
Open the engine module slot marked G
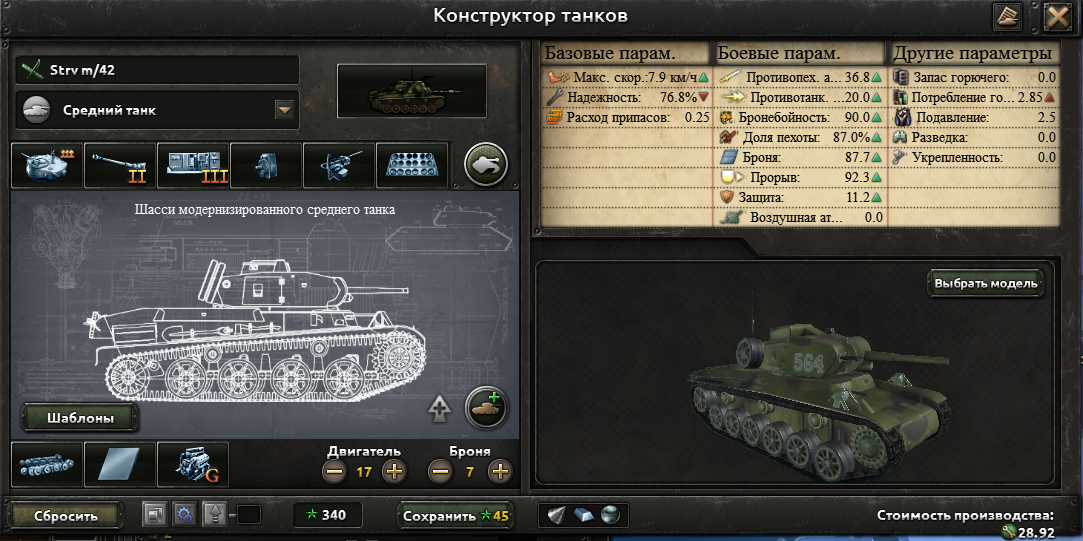pos(193,464)
